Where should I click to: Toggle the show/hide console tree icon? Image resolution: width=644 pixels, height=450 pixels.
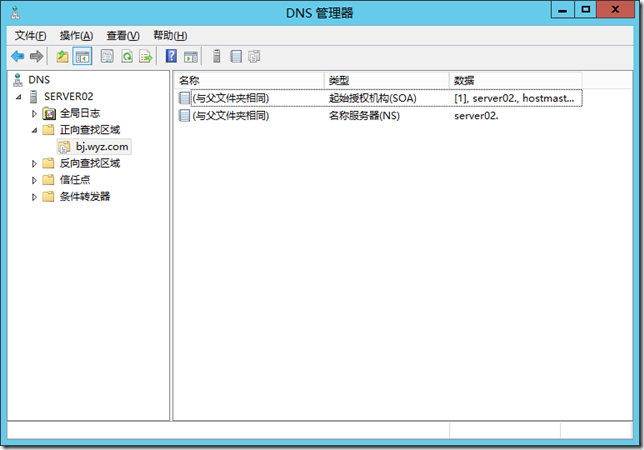[x=82, y=56]
